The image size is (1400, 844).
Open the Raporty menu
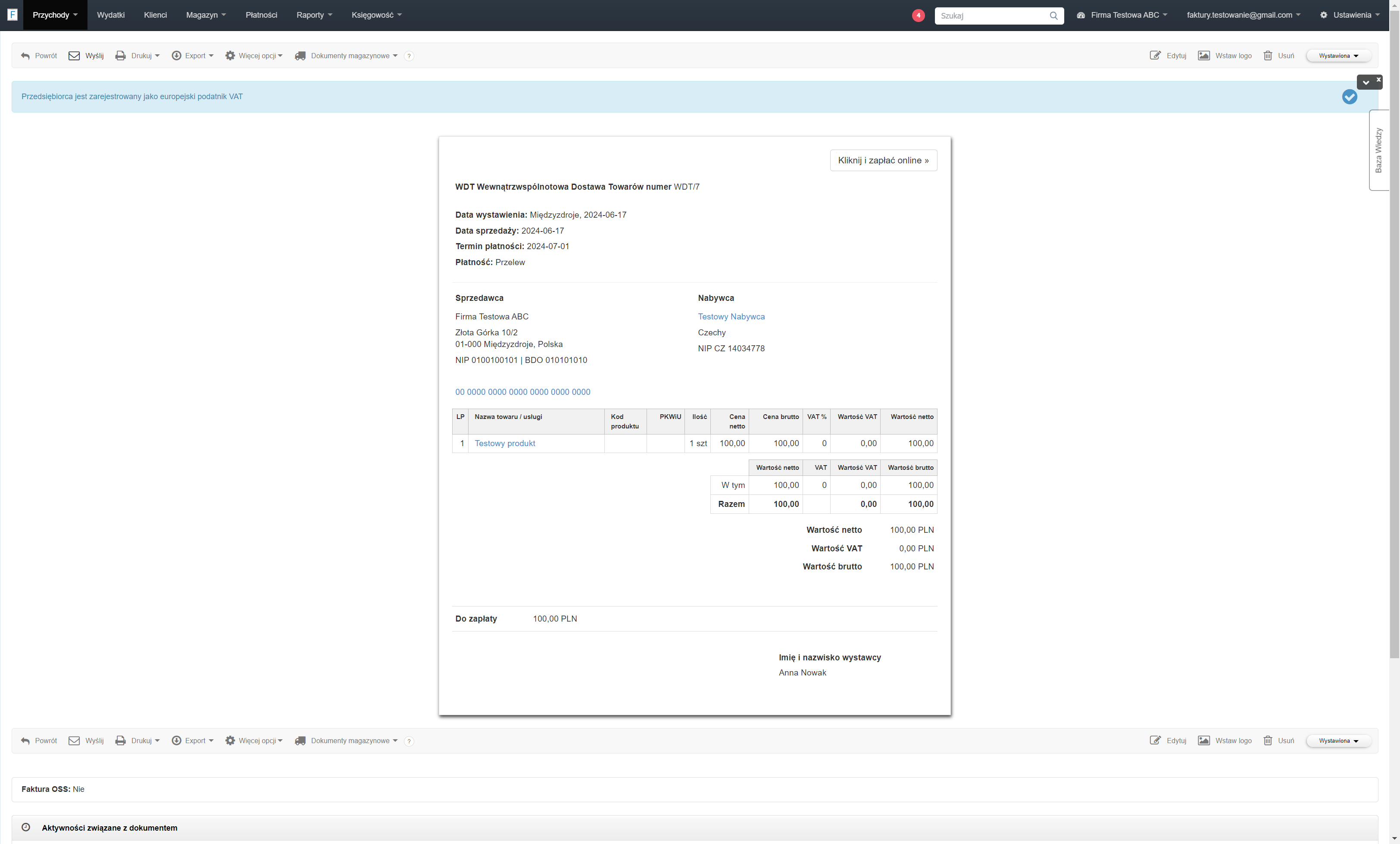click(314, 16)
